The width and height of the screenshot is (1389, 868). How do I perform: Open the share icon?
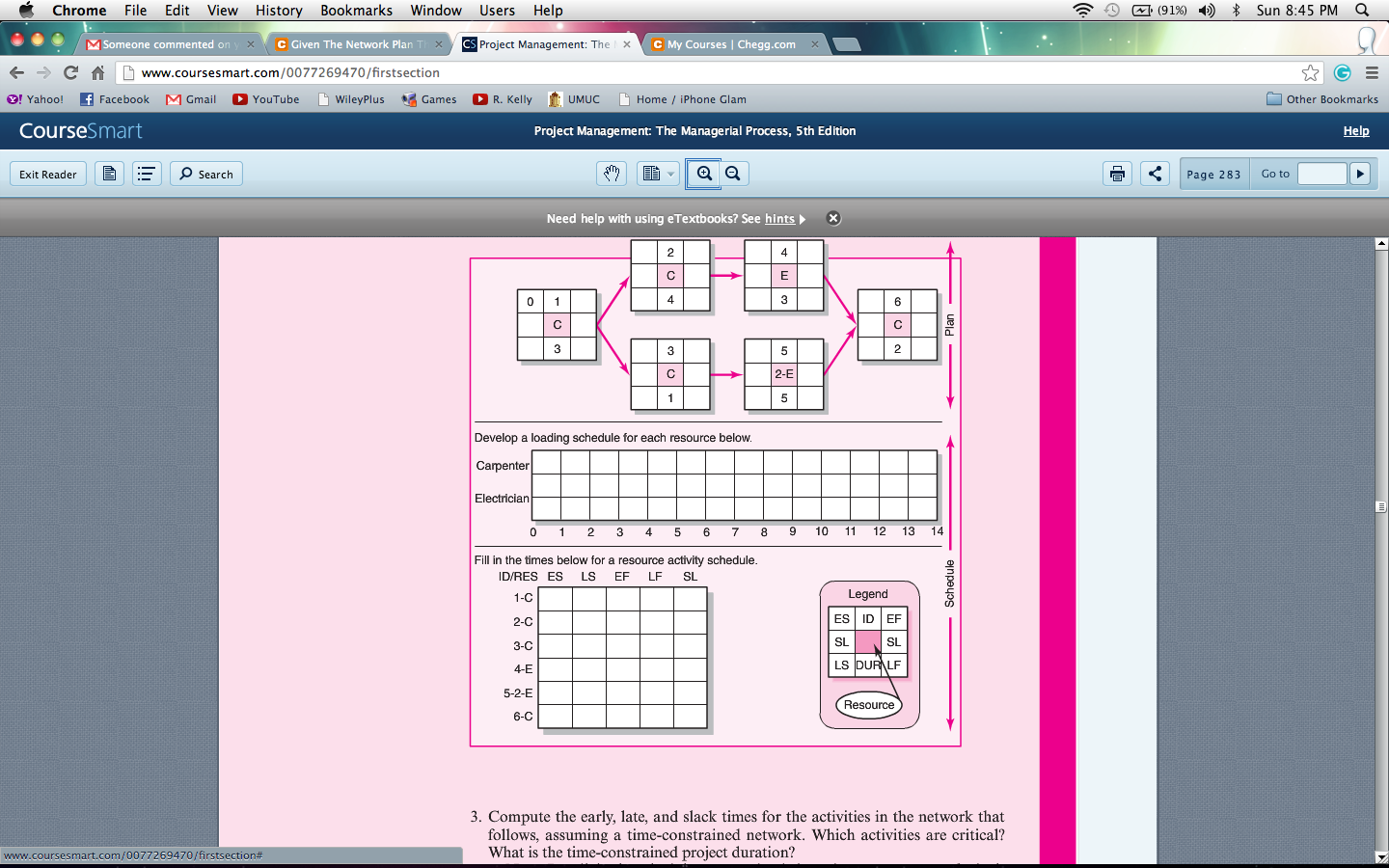click(x=1155, y=174)
